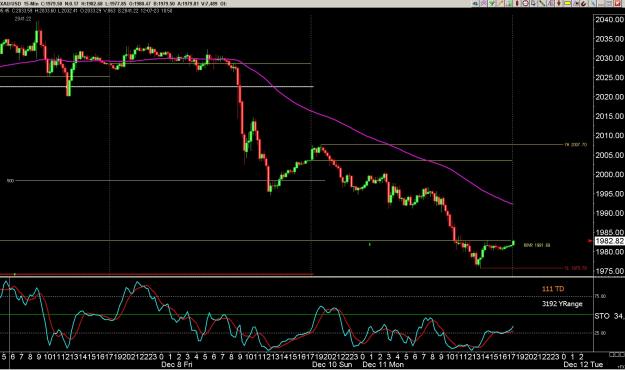The width and height of the screenshot is (625, 370).
Task: Click the 3192 YRange label
Action: [x=562, y=303]
